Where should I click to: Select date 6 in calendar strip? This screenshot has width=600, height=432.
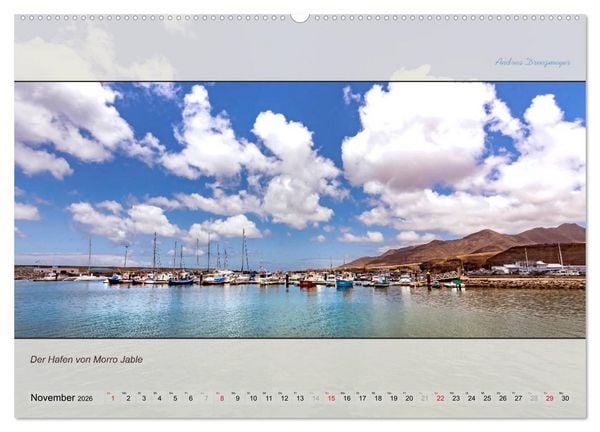(x=191, y=398)
